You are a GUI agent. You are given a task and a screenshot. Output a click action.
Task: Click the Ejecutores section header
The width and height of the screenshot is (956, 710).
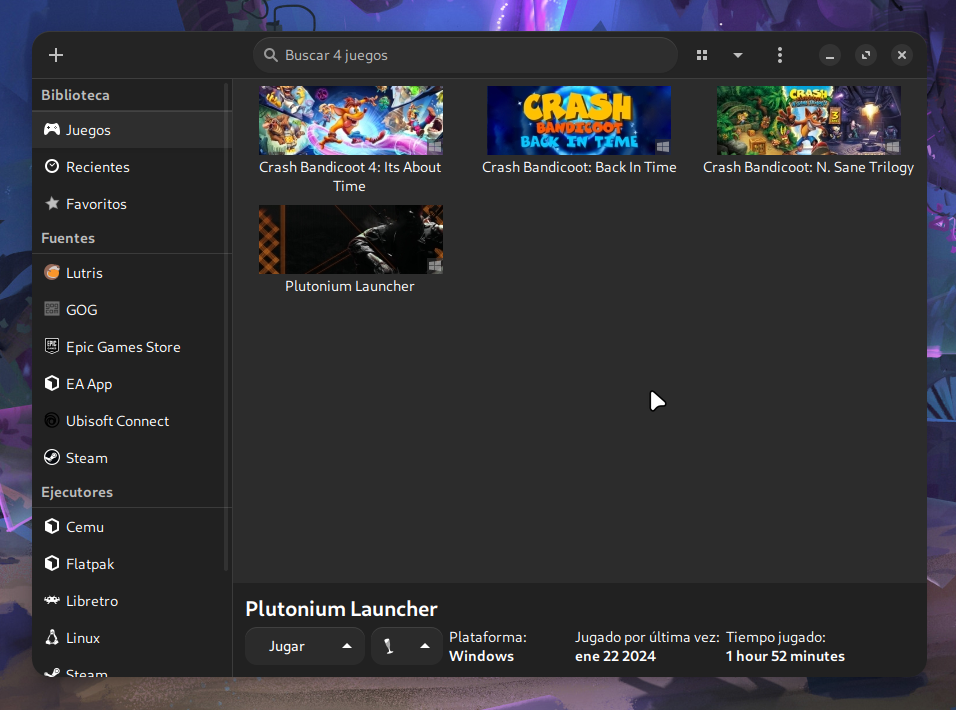[77, 492]
